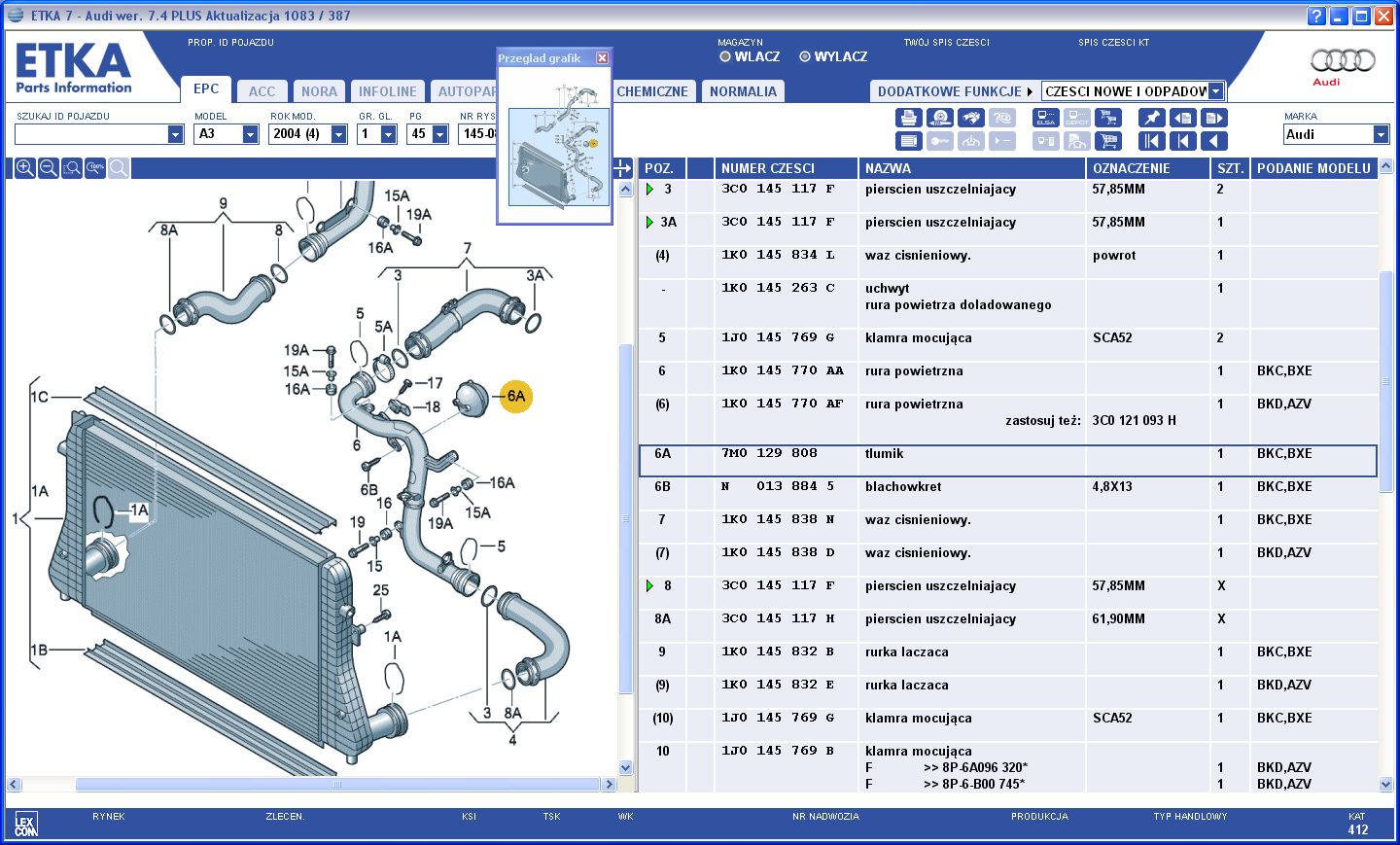Click the ELSA toolbar icon

click(1046, 118)
